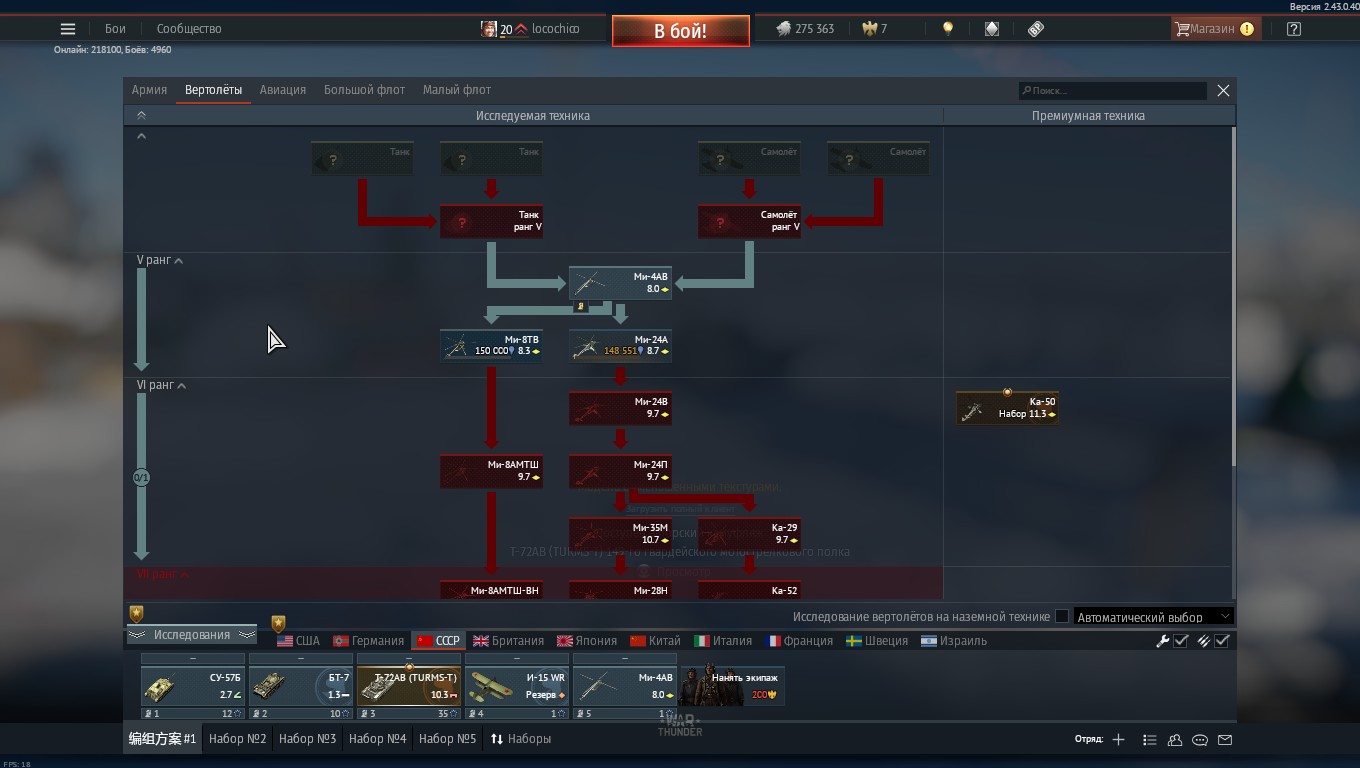
Task: Click the Самолёт ранг V requirement box
Action: 749,221
